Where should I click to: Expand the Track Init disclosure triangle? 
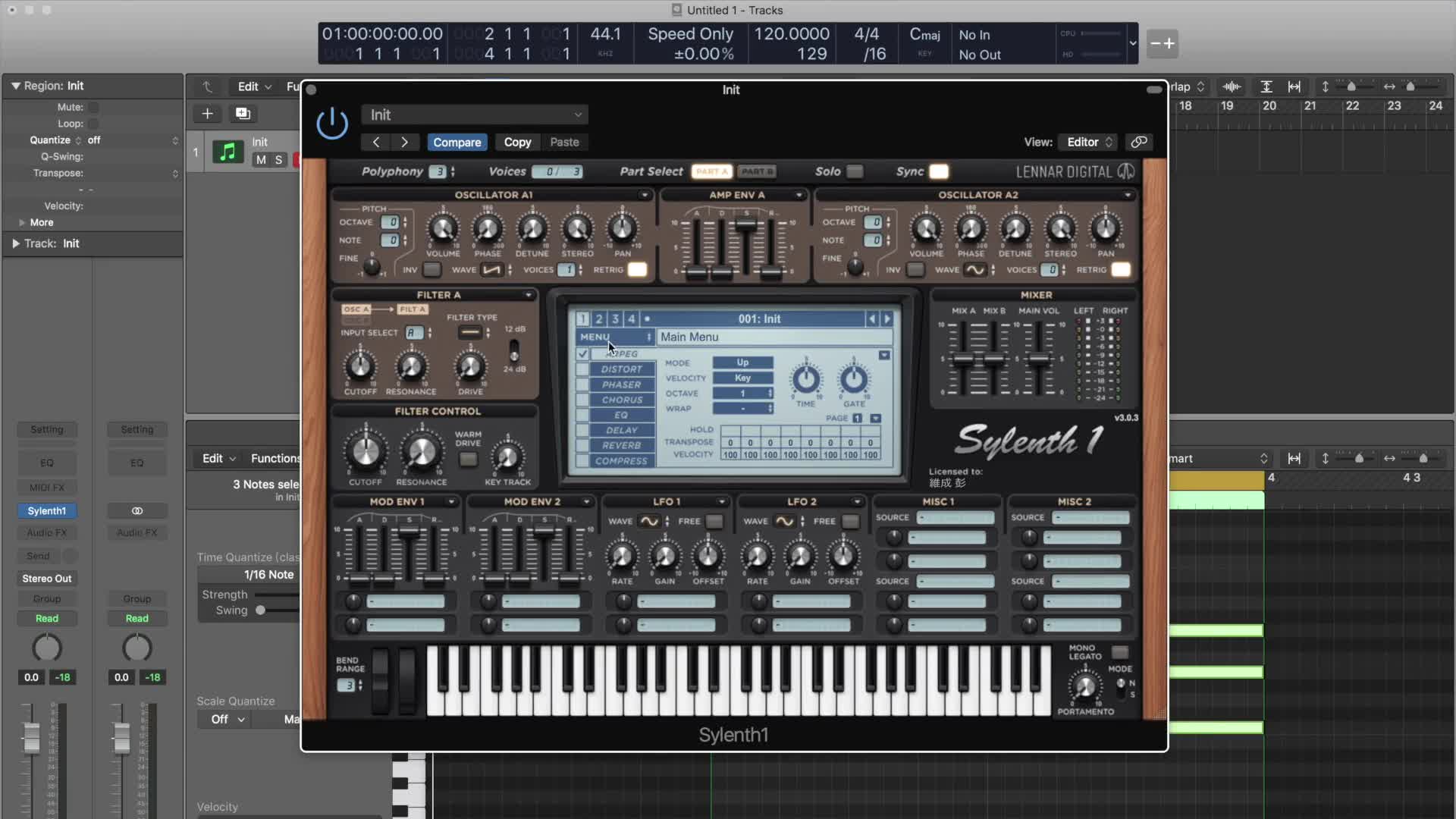pos(15,243)
